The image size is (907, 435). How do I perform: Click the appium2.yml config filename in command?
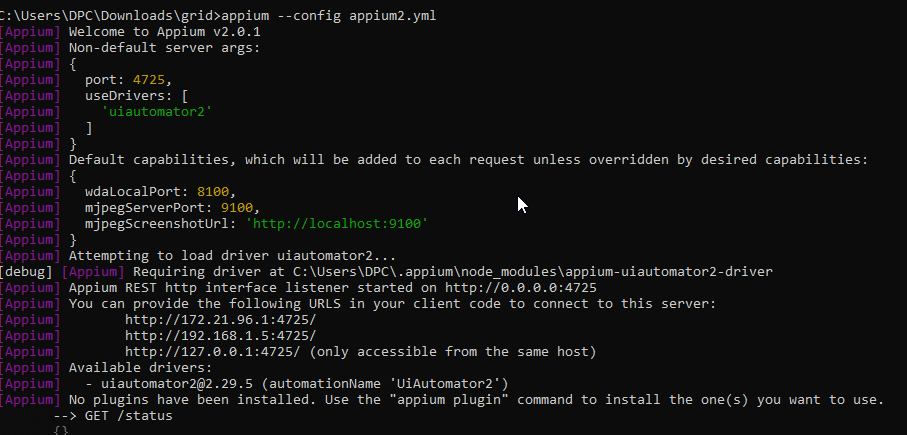pyautogui.click(x=392, y=16)
